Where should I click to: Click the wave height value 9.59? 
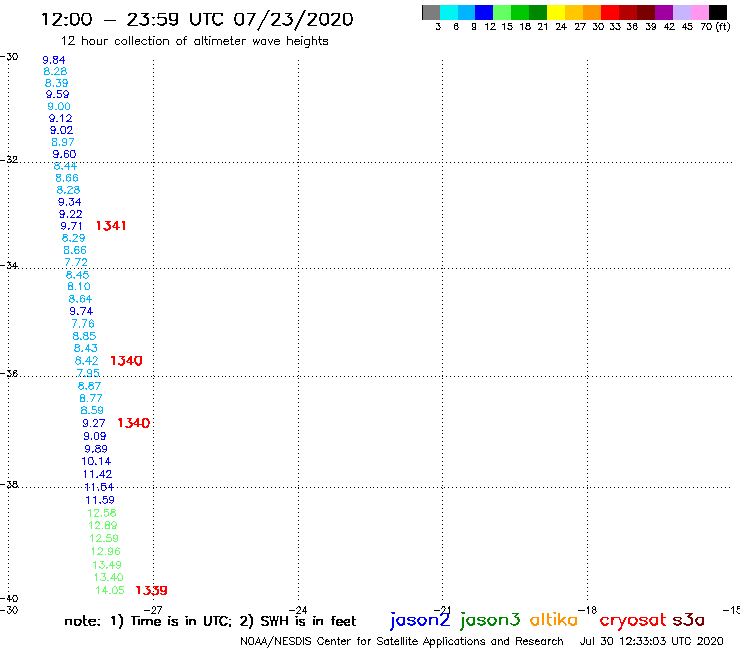click(58, 94)
